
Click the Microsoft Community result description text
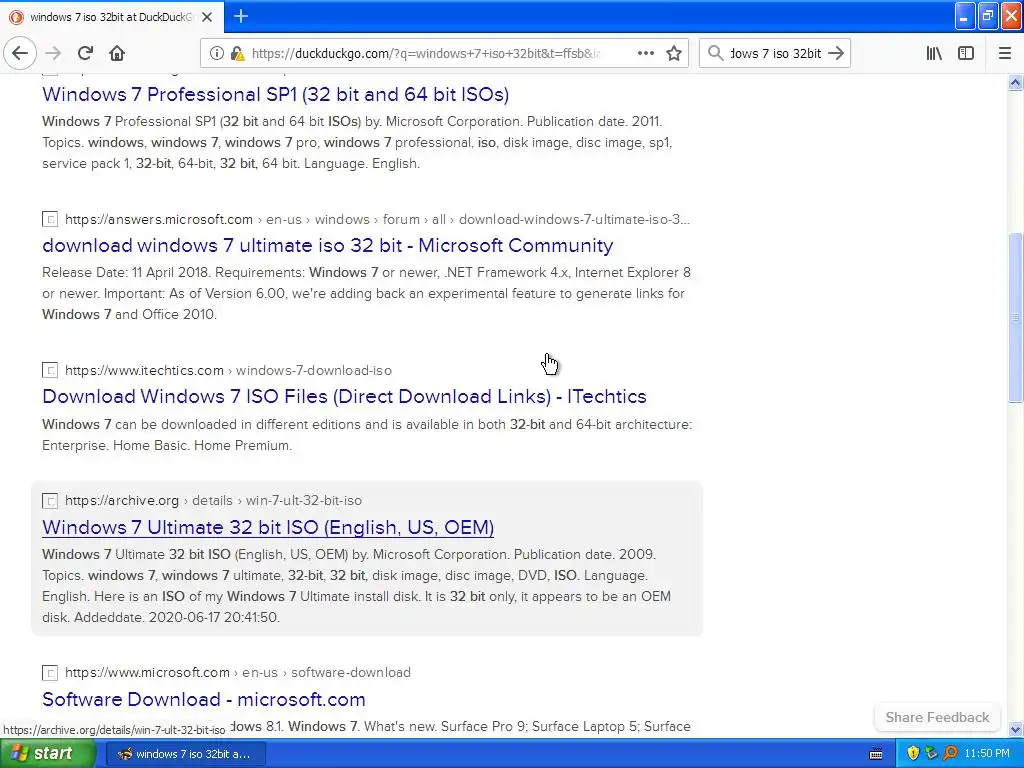point(366,293)
